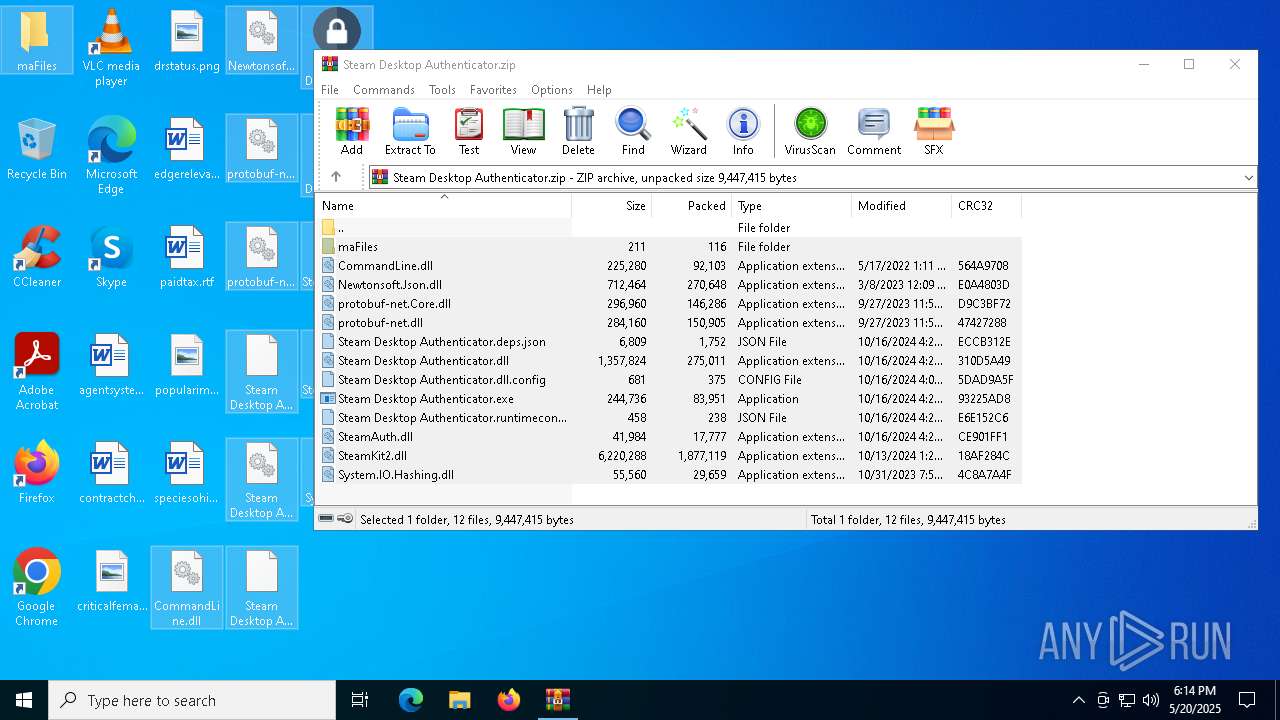
Task: Expand the archive path dropdown
Action: pos(1248,178)
